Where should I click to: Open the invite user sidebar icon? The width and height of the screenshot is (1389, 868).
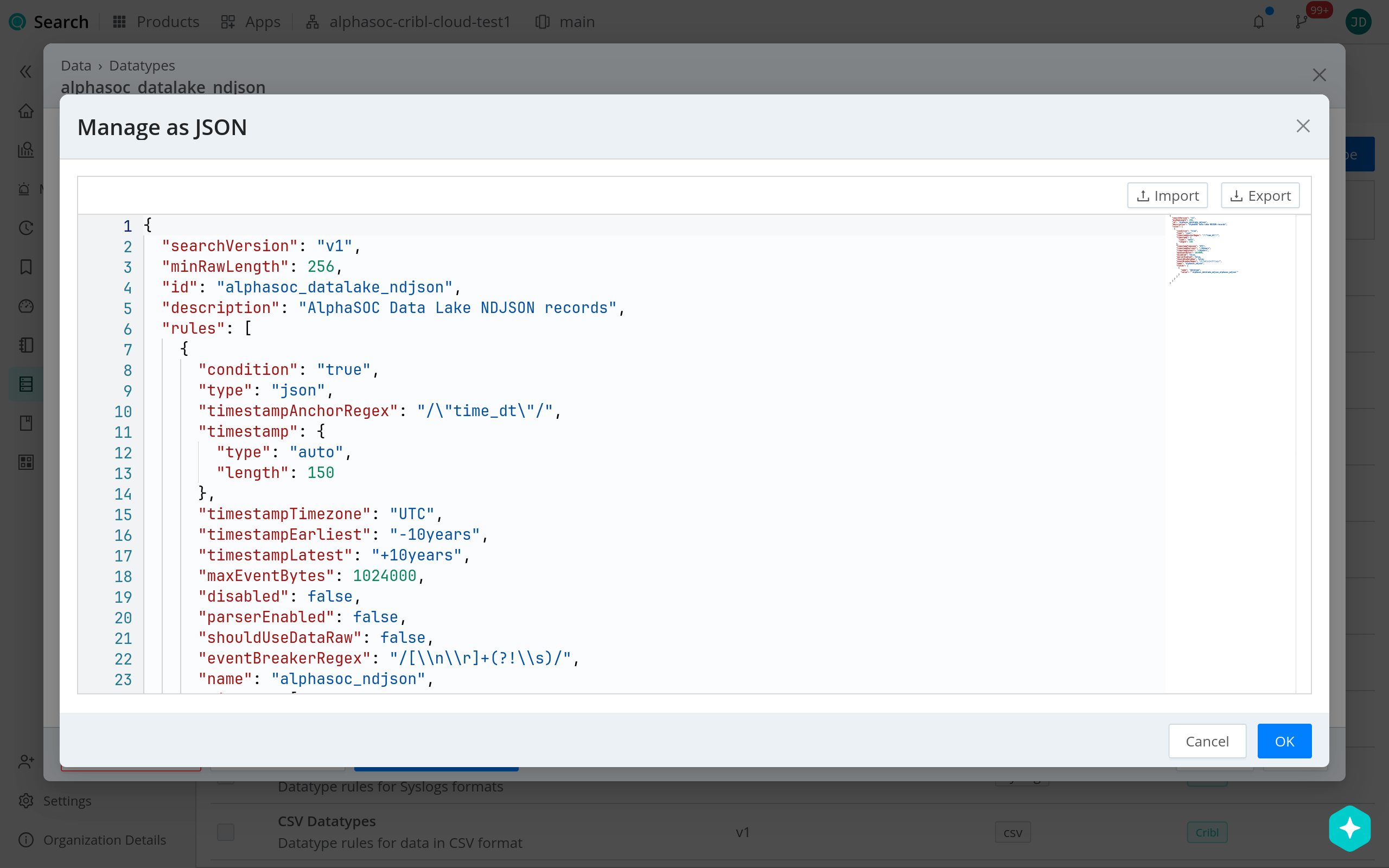point(26,762)
